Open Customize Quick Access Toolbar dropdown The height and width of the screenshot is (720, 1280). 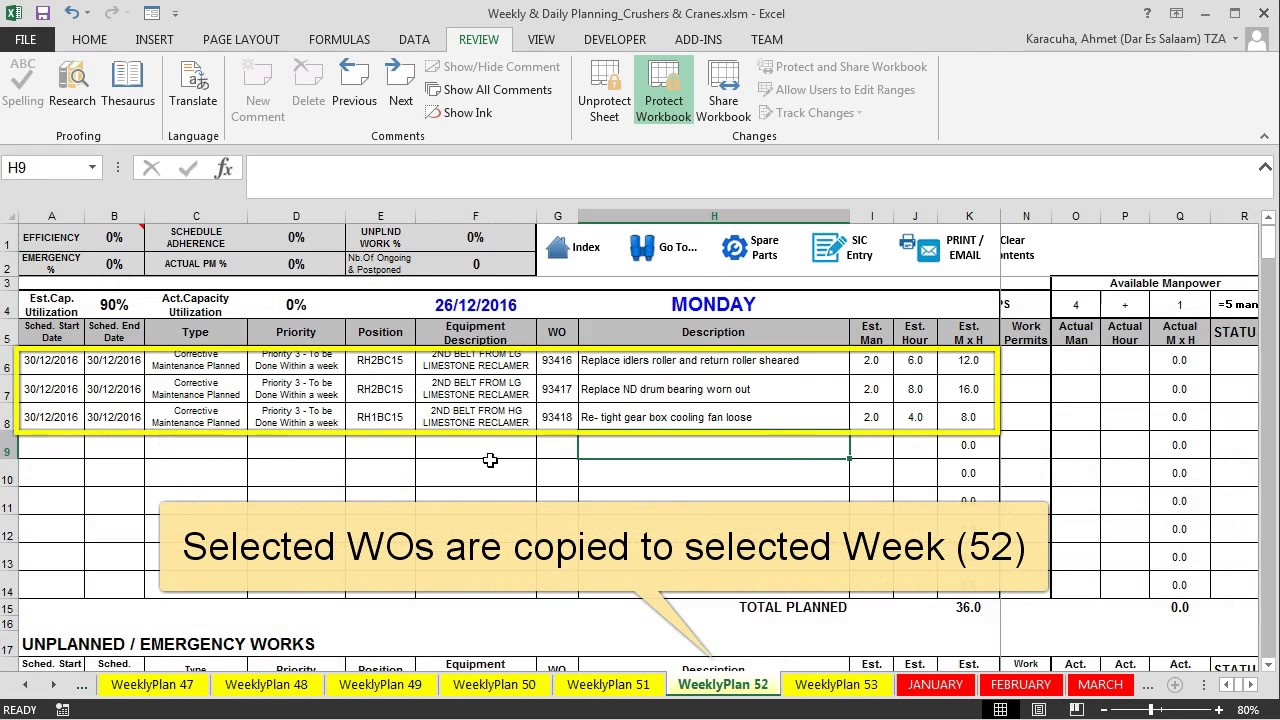click(177, 14)
